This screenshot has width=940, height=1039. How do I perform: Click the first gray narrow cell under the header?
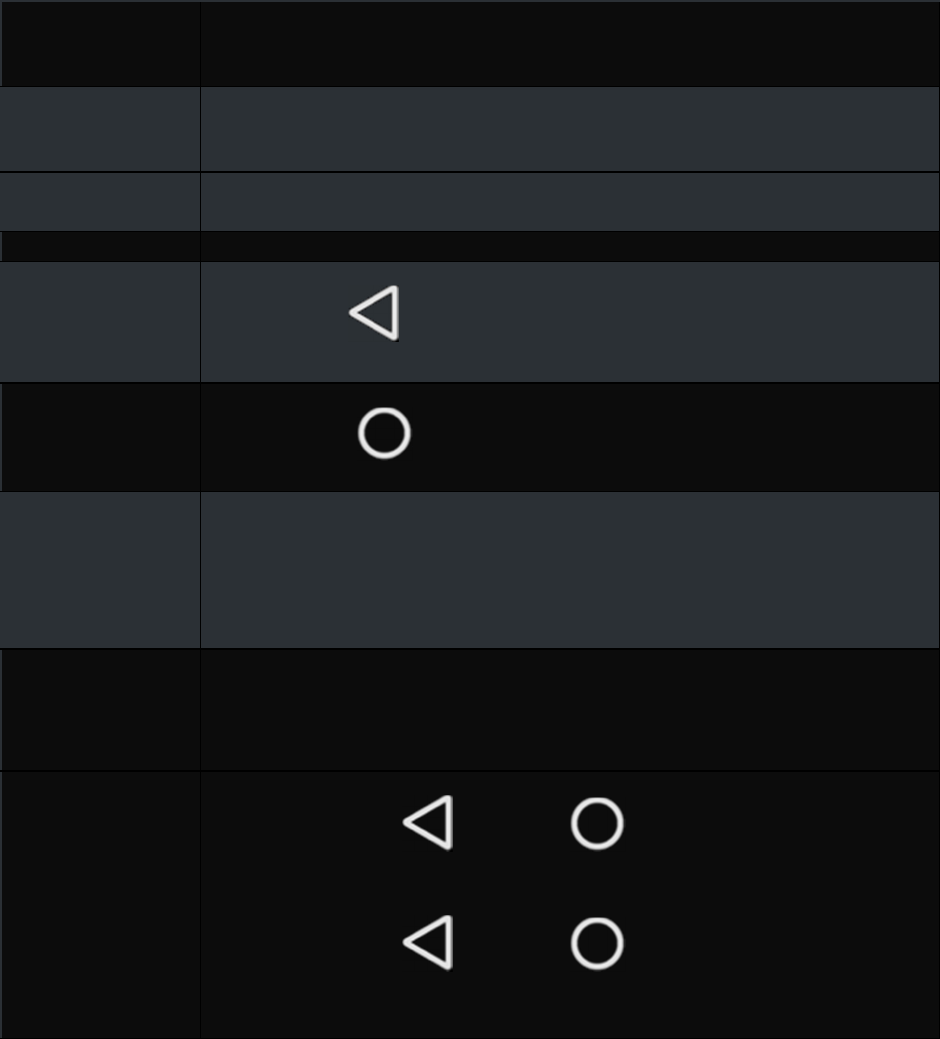100,129
